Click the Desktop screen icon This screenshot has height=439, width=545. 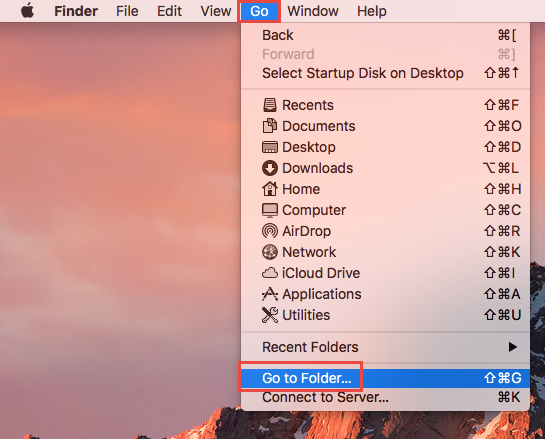point(270,147)
